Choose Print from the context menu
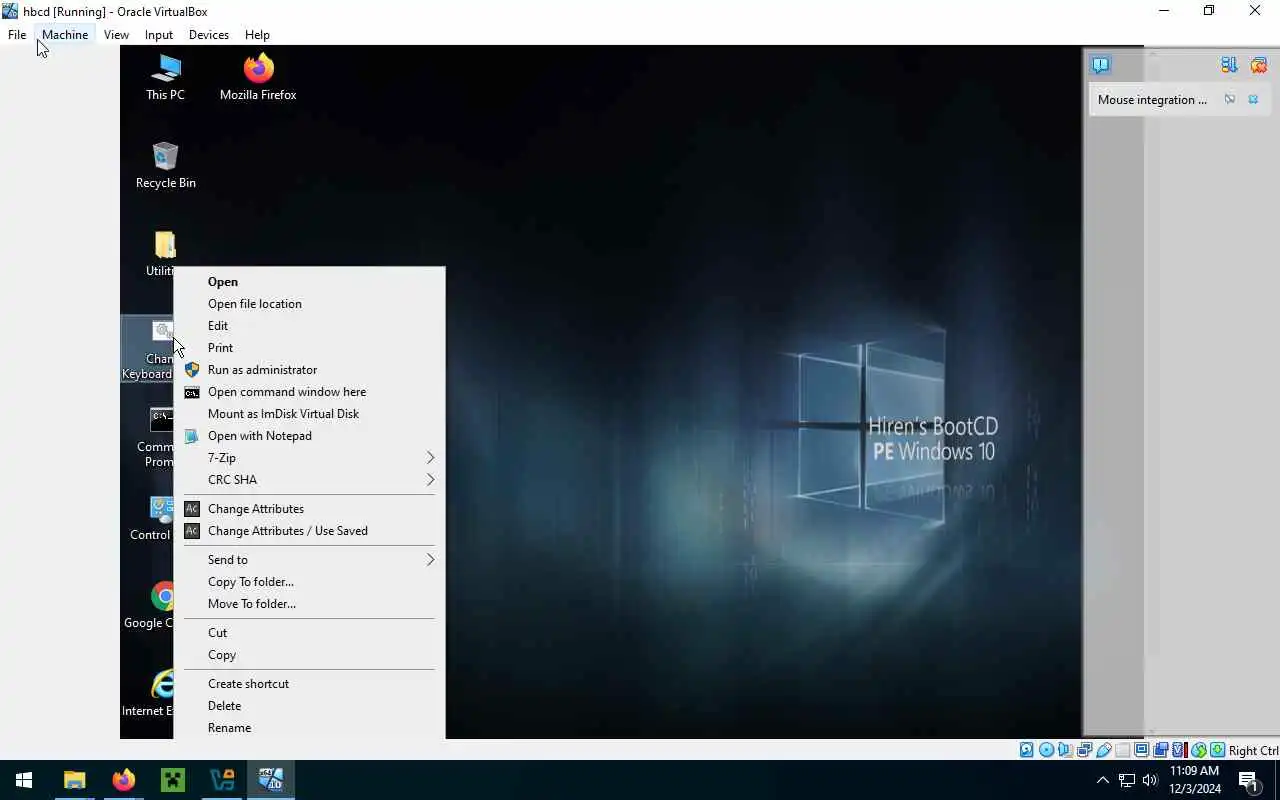The height and width of the screenshot is (800, 1280). 309,348
